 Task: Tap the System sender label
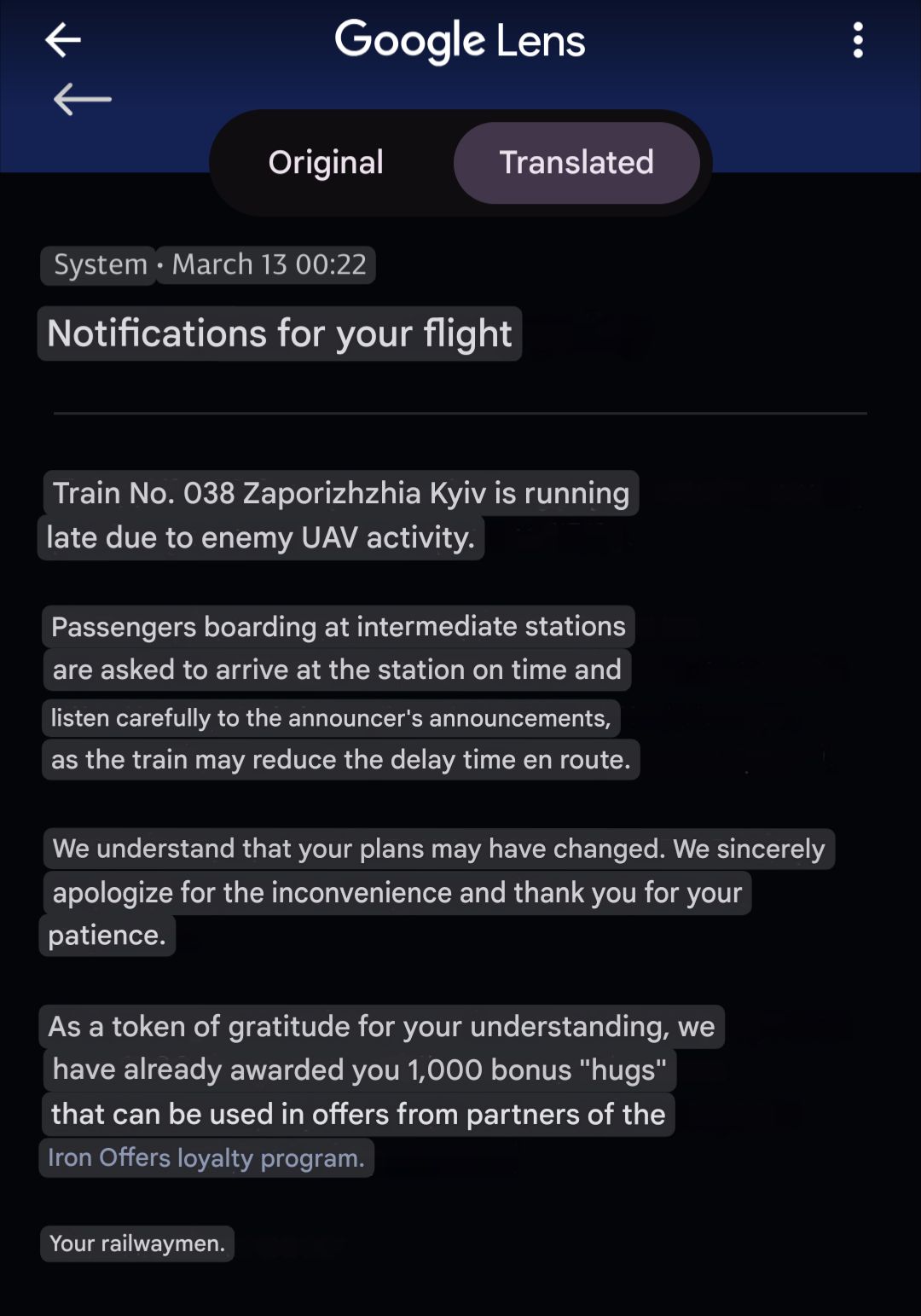click(100, 264)
